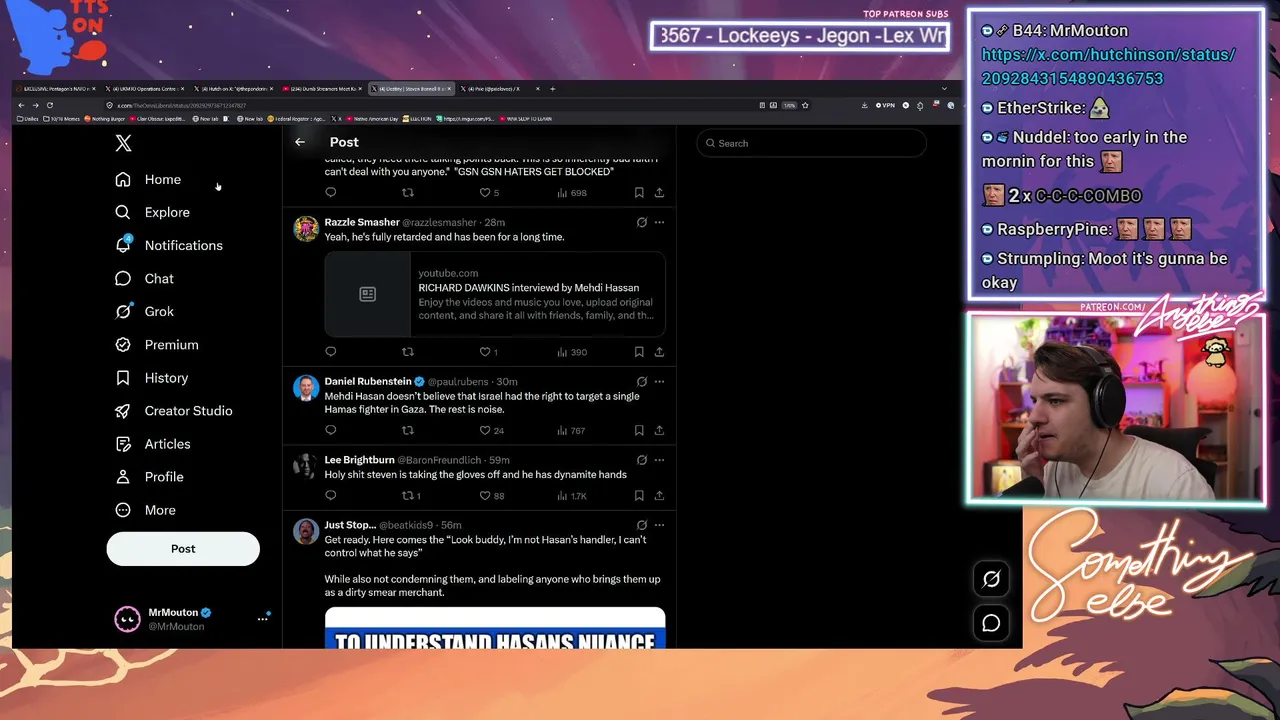Open a new browser tab
The image size is (1280, 720).
(x=553, y=89)
